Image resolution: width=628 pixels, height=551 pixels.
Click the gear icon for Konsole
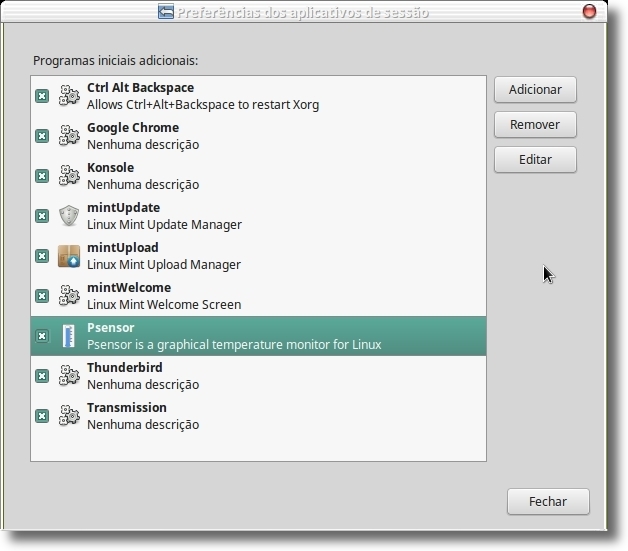[69, 176]
